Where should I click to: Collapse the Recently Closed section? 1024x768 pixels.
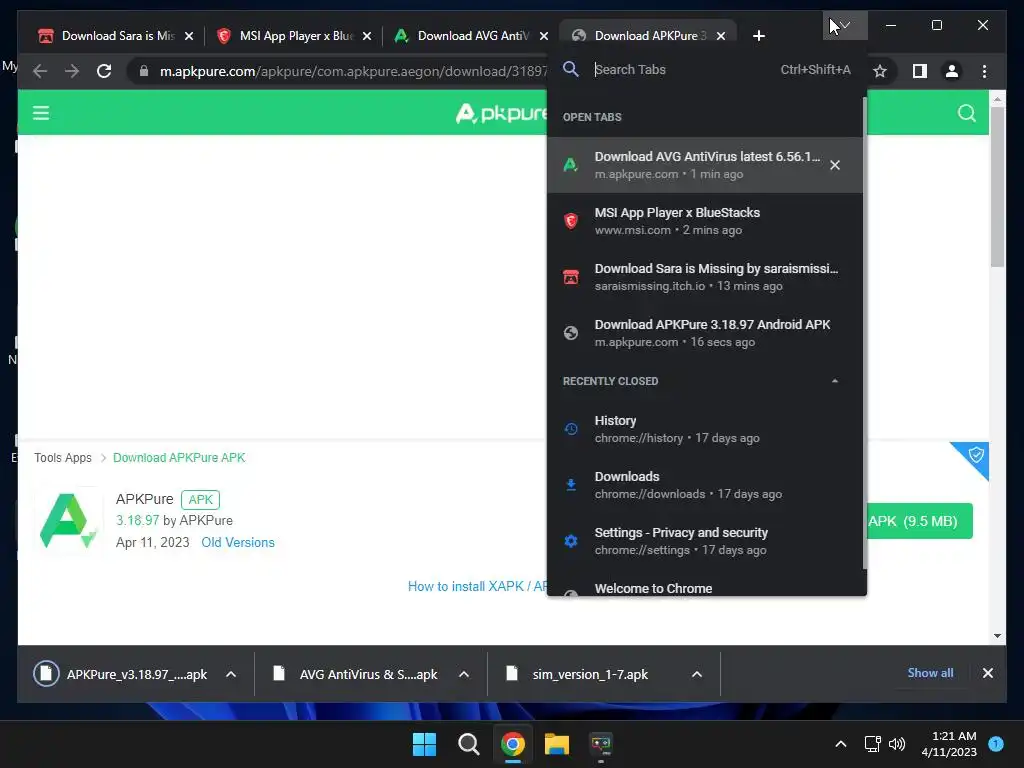[x=835, y=381]
